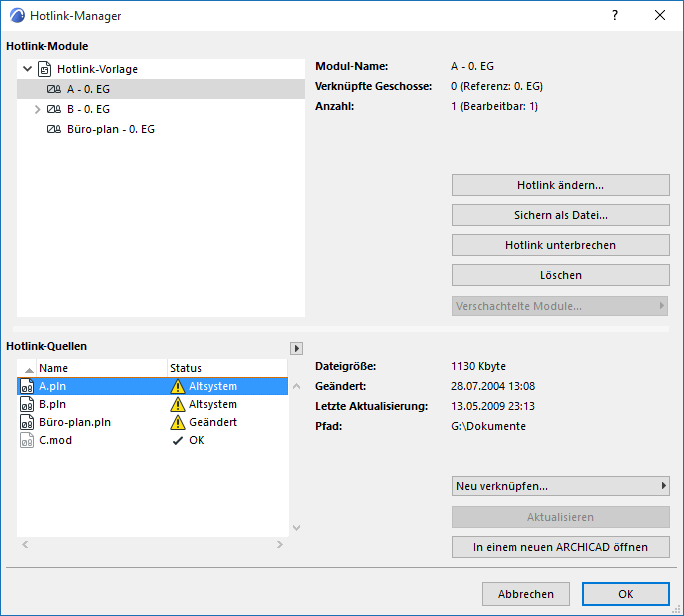Click the Löschen button
Screen dimensions: 684x616
(561, 275)
